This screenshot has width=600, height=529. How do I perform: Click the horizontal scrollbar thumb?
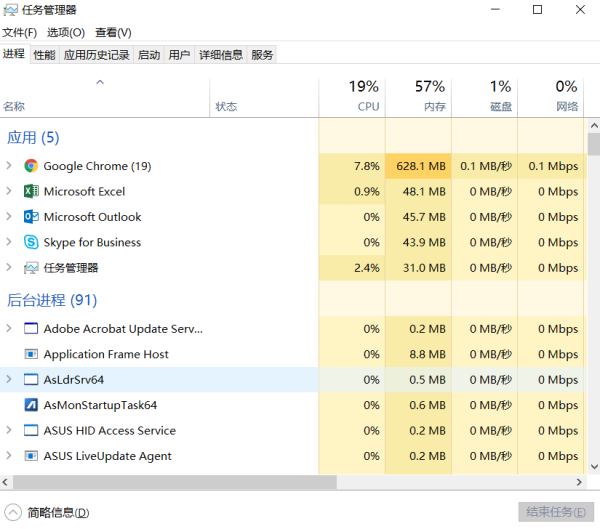tap(175, 482)
